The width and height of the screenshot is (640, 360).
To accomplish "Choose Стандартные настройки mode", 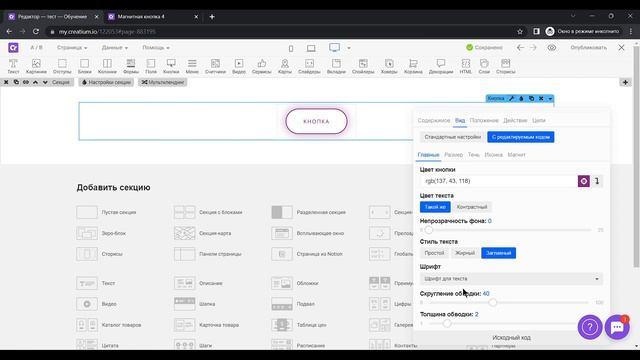I will (453, 137).
